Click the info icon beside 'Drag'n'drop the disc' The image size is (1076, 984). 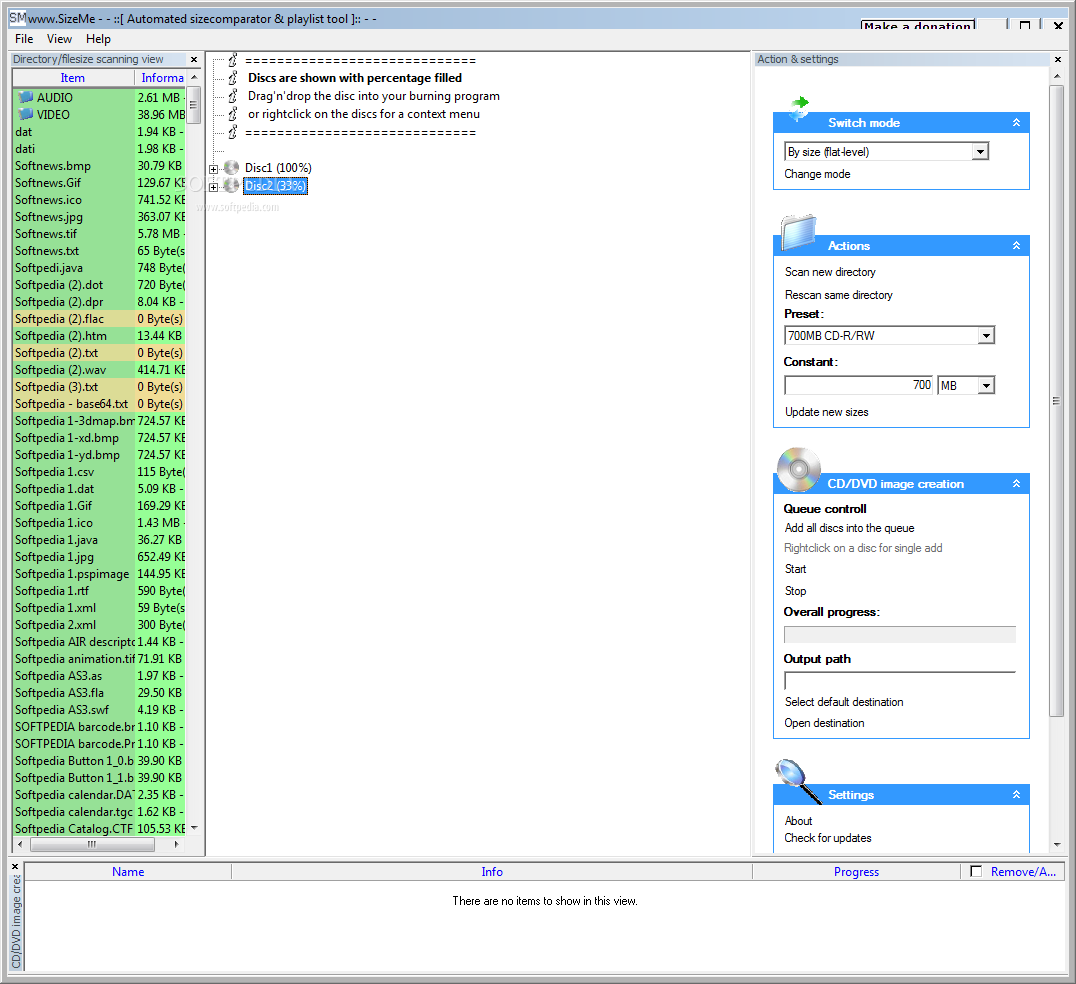click(233, 95)
